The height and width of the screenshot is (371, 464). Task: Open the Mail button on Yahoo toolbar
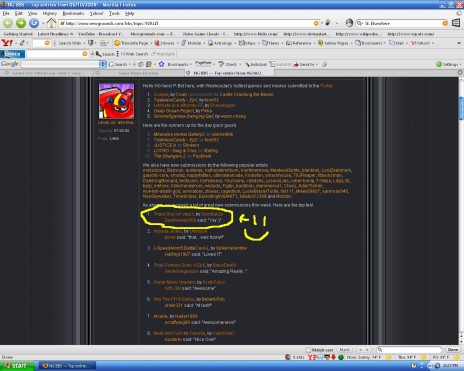(x=396, y=43)
